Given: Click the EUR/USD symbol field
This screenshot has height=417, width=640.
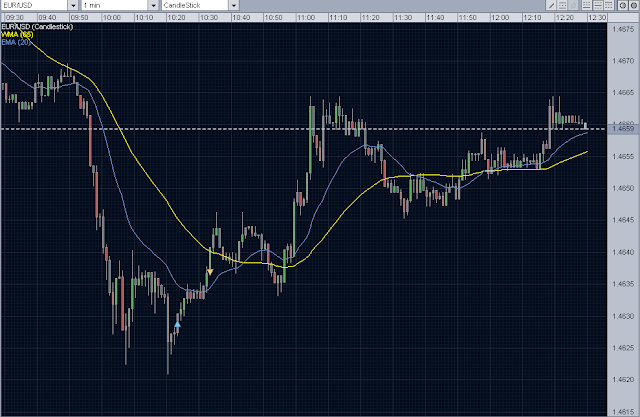Looking at the screenshot, I should tap(34, 5).
